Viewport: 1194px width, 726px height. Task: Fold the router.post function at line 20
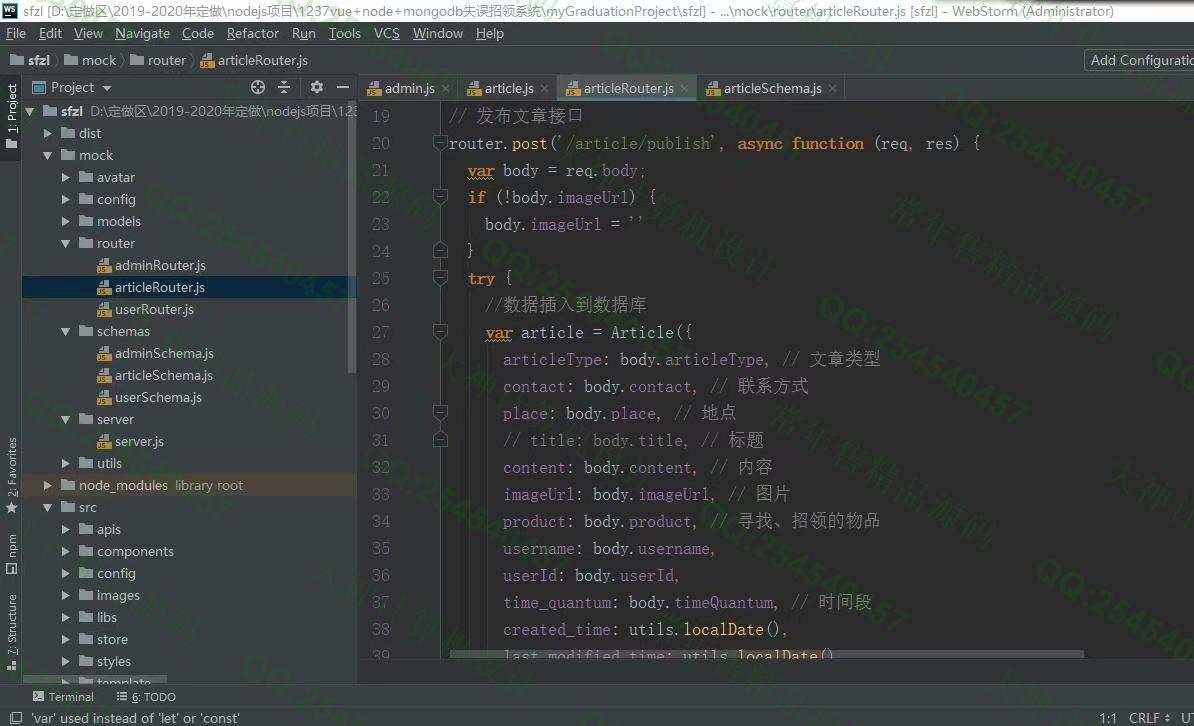click(439, 142)
